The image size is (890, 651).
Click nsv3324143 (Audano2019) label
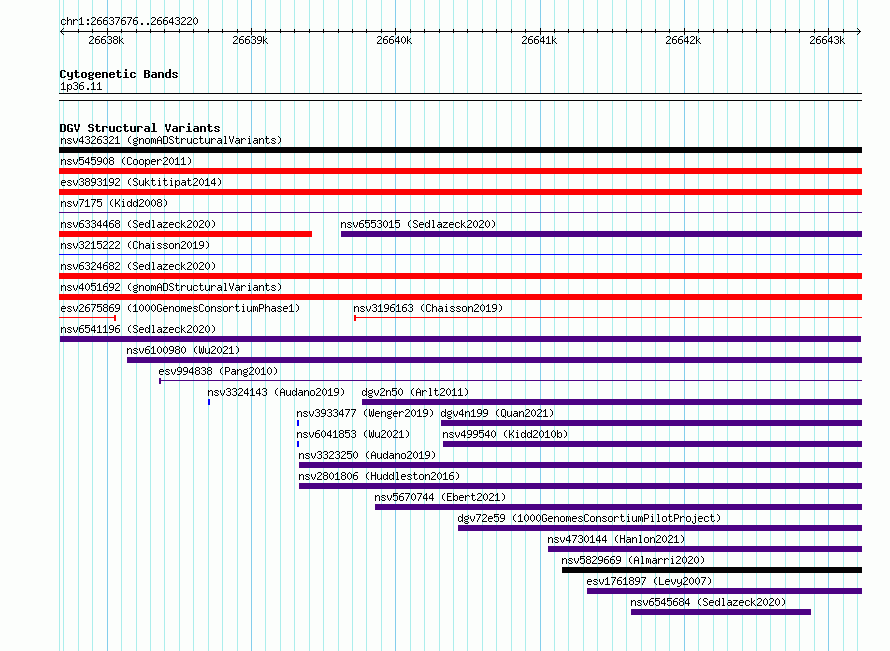coord(276,392)
